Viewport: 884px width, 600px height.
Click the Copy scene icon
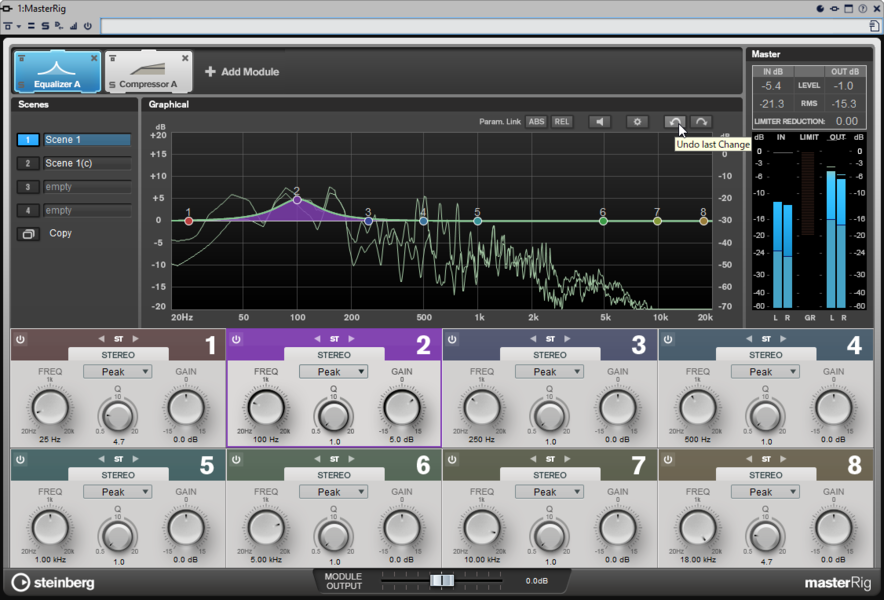click(x=28, y=233)
